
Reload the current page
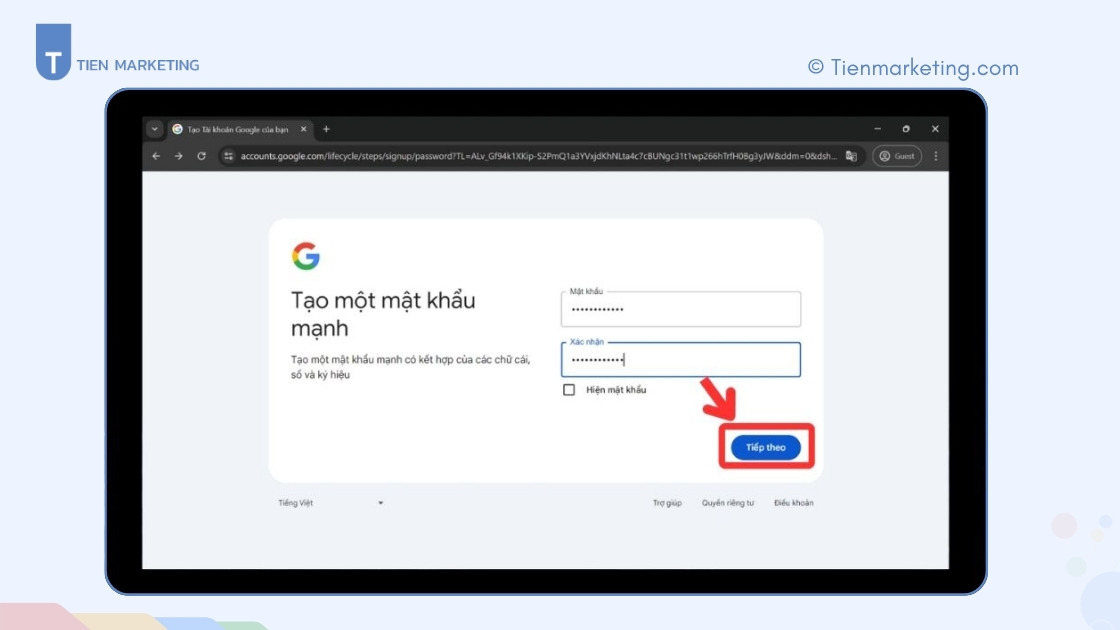[x=200, y=156]
